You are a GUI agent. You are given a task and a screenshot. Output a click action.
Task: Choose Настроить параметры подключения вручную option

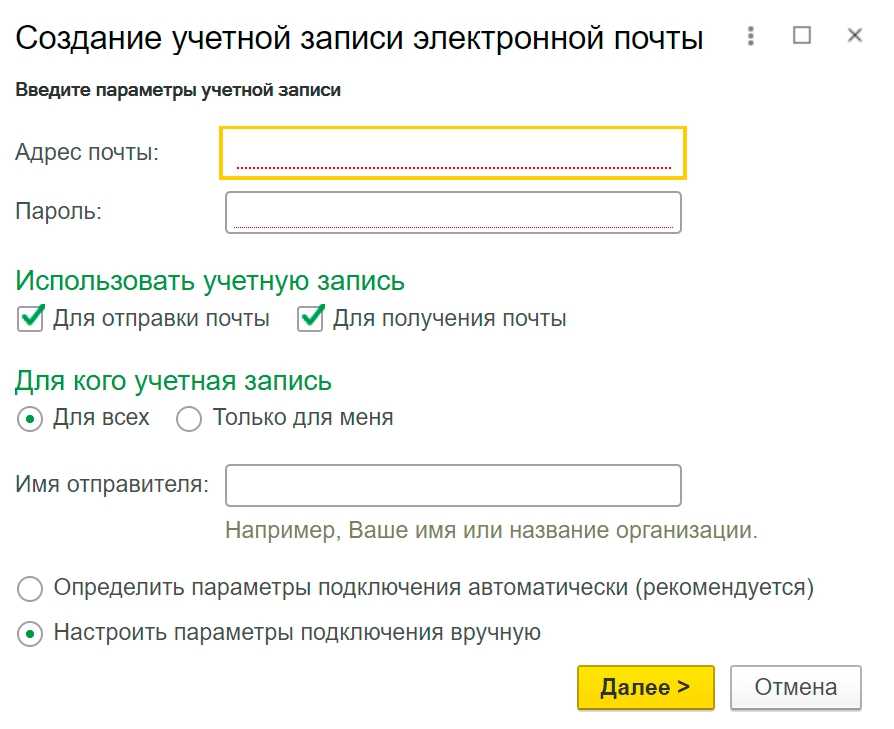pos(30,634)
